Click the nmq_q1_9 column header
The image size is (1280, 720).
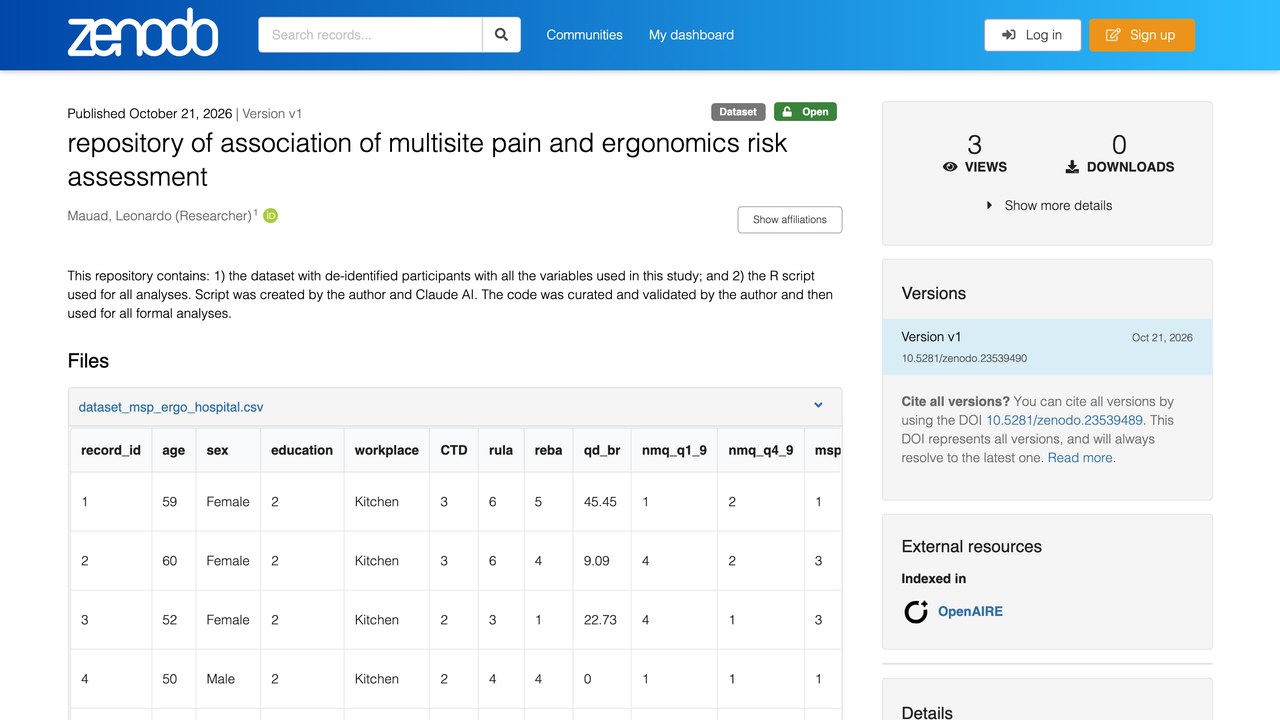pyautogui.click(x=675, y=450)
